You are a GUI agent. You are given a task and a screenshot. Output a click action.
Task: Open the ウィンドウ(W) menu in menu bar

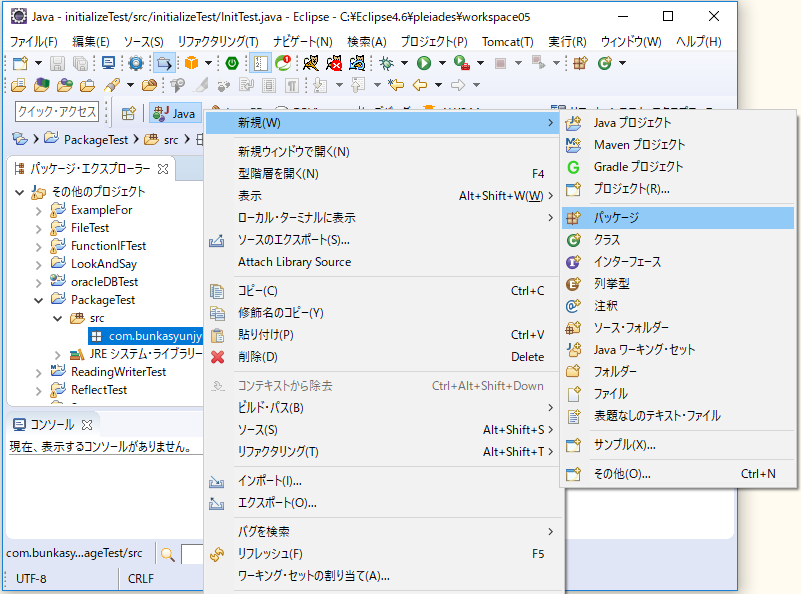(631, 41)
